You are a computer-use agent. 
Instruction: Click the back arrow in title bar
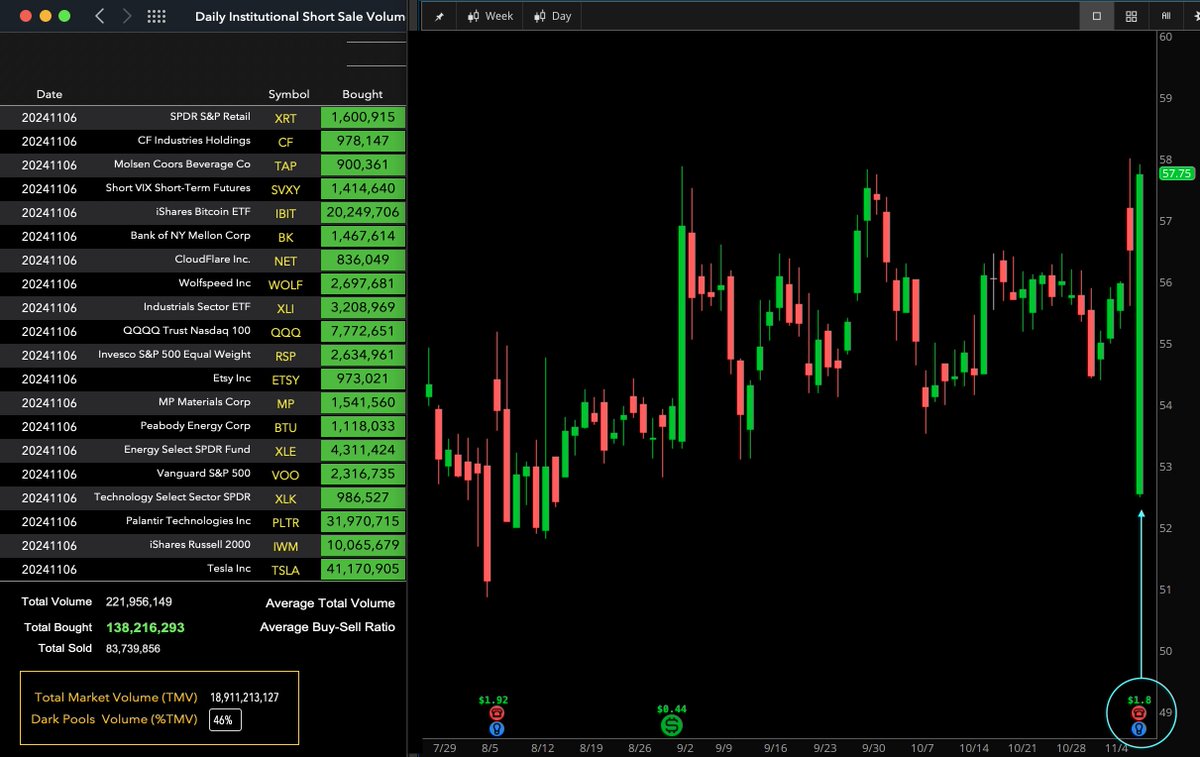click(x=98, y=16)
